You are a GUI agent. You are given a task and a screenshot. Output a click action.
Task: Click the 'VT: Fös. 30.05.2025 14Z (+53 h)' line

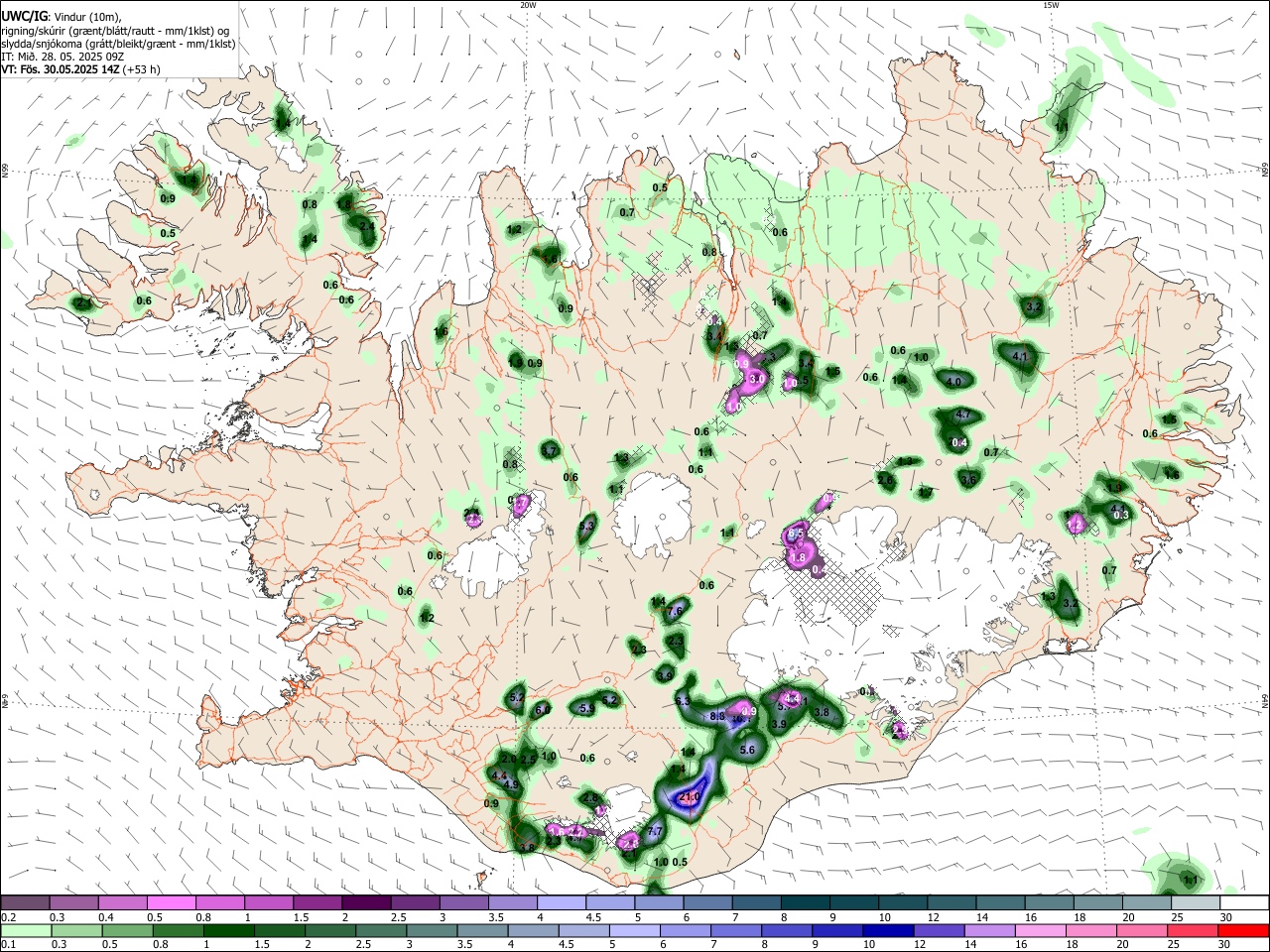click(x=80, y=69)
